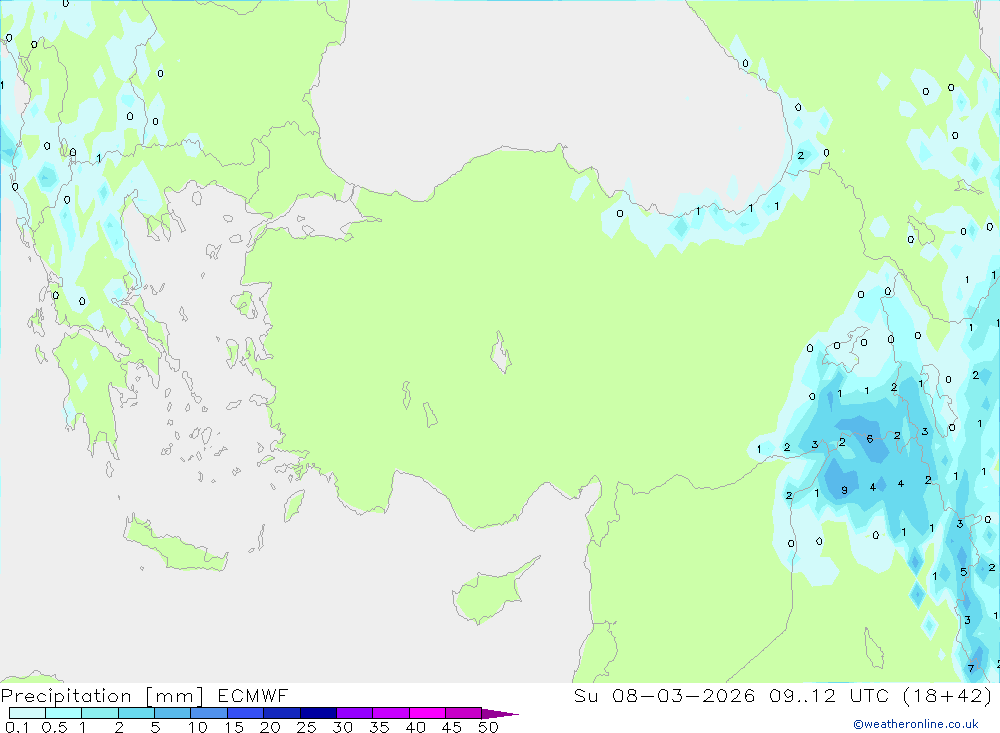Click legend label '10'

(198, 727)
